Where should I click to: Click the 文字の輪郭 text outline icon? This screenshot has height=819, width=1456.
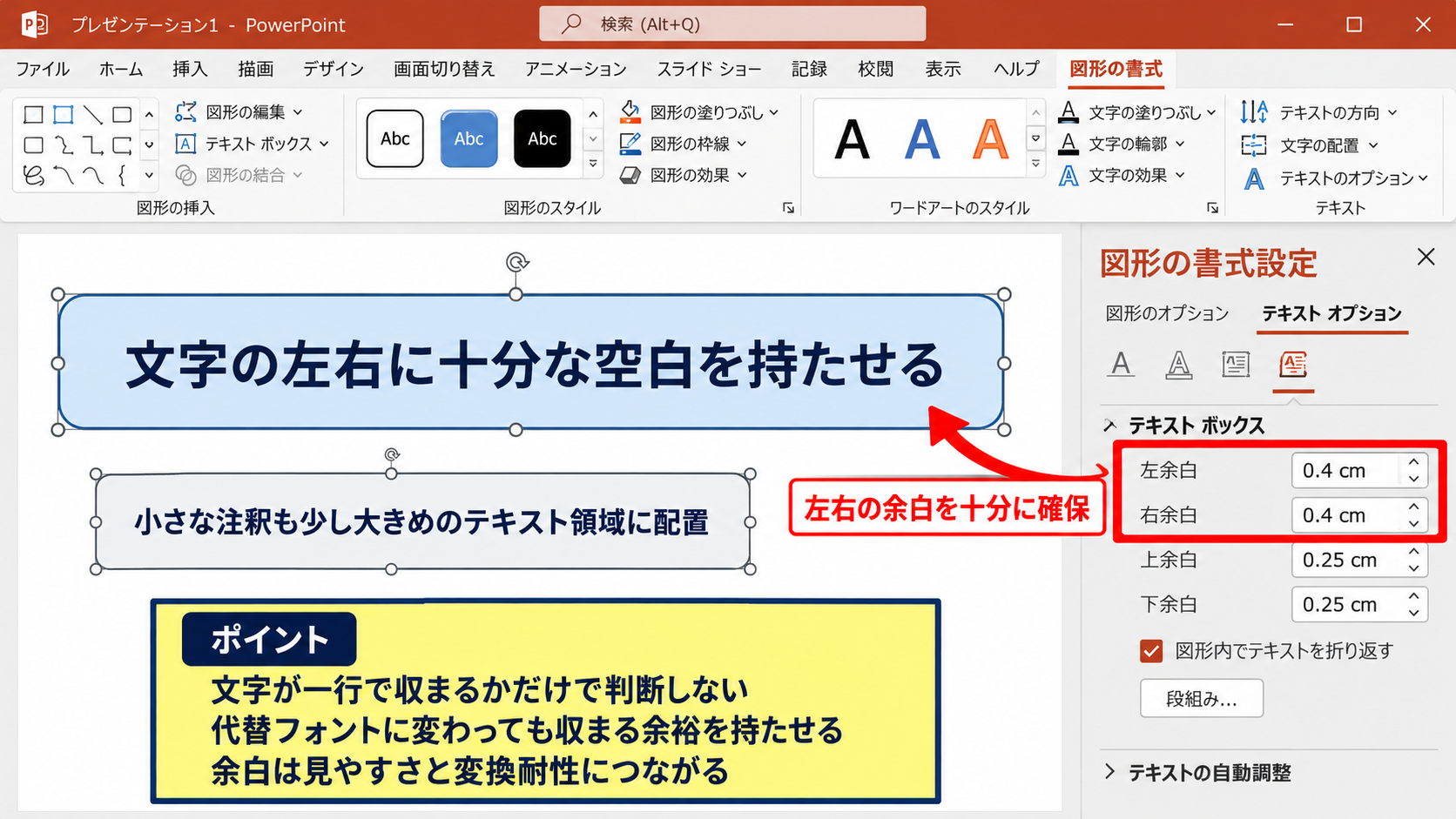click(x=1068, y=144)
